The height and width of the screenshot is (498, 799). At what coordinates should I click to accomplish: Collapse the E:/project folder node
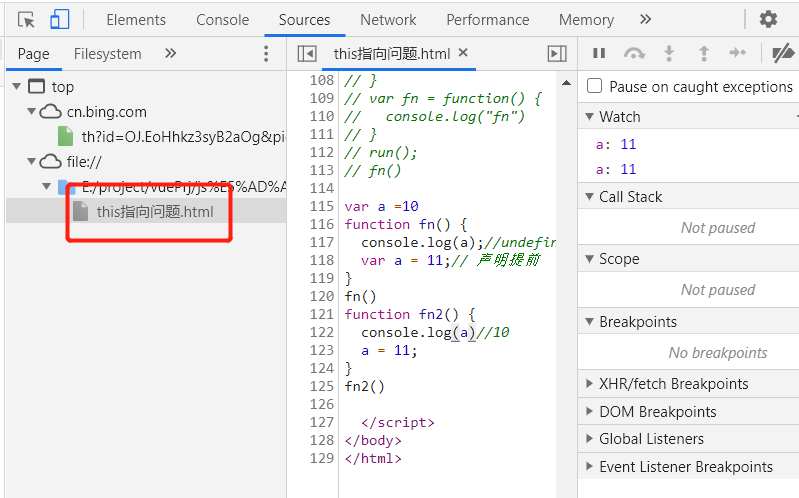click(x=47, y=187)
